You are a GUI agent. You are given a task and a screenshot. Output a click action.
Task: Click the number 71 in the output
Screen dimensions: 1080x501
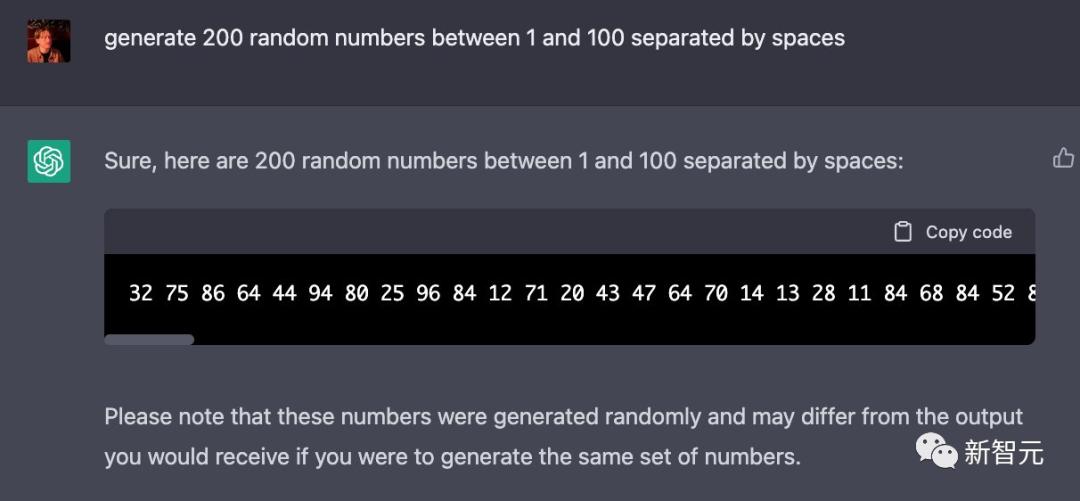[x=536, y=293]
